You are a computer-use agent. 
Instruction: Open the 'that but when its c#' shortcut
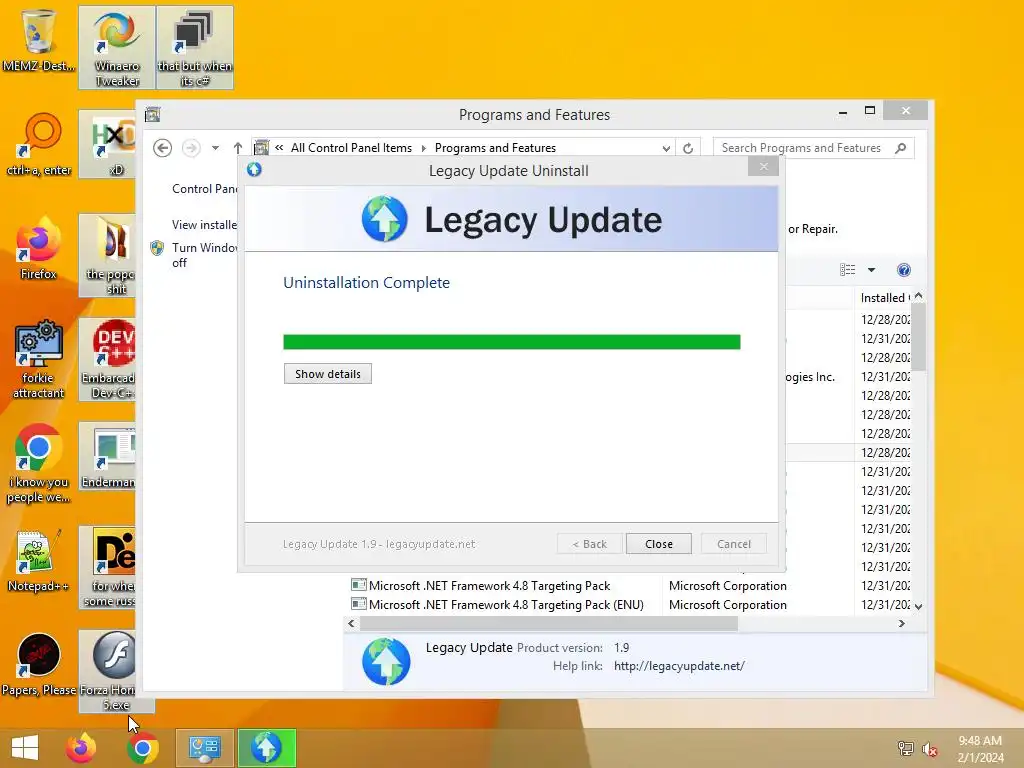point(195,47)
